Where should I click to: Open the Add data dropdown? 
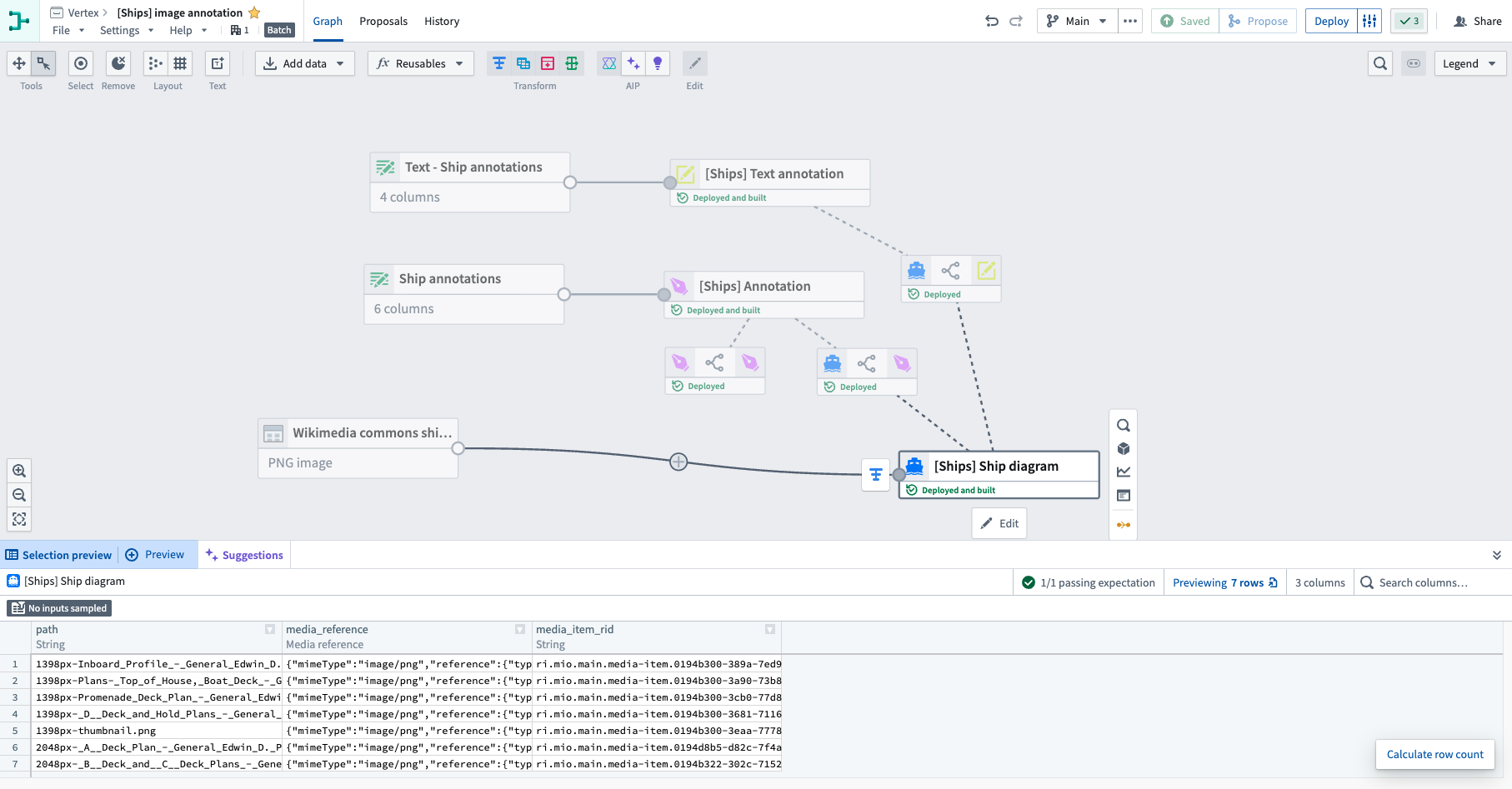[x=304, y=63]
